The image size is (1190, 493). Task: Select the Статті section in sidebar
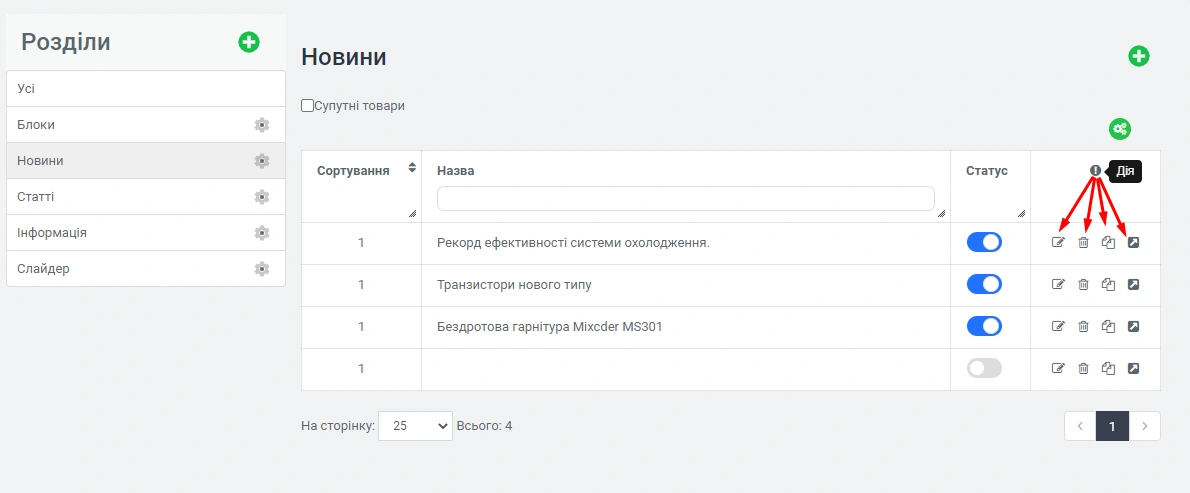[x=36, y=197]
